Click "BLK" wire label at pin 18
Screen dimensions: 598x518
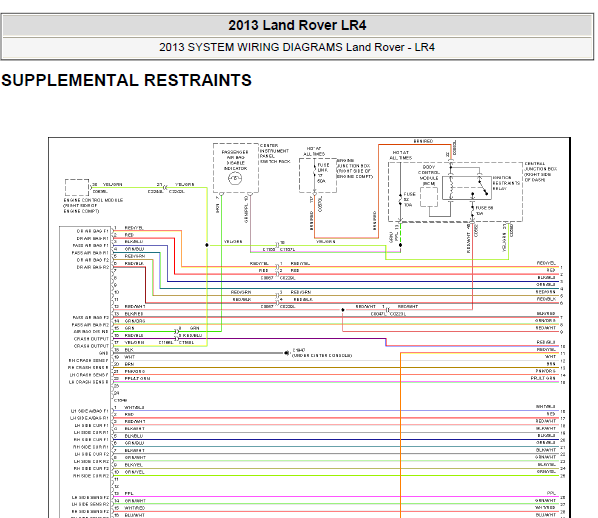coord(129,349)
